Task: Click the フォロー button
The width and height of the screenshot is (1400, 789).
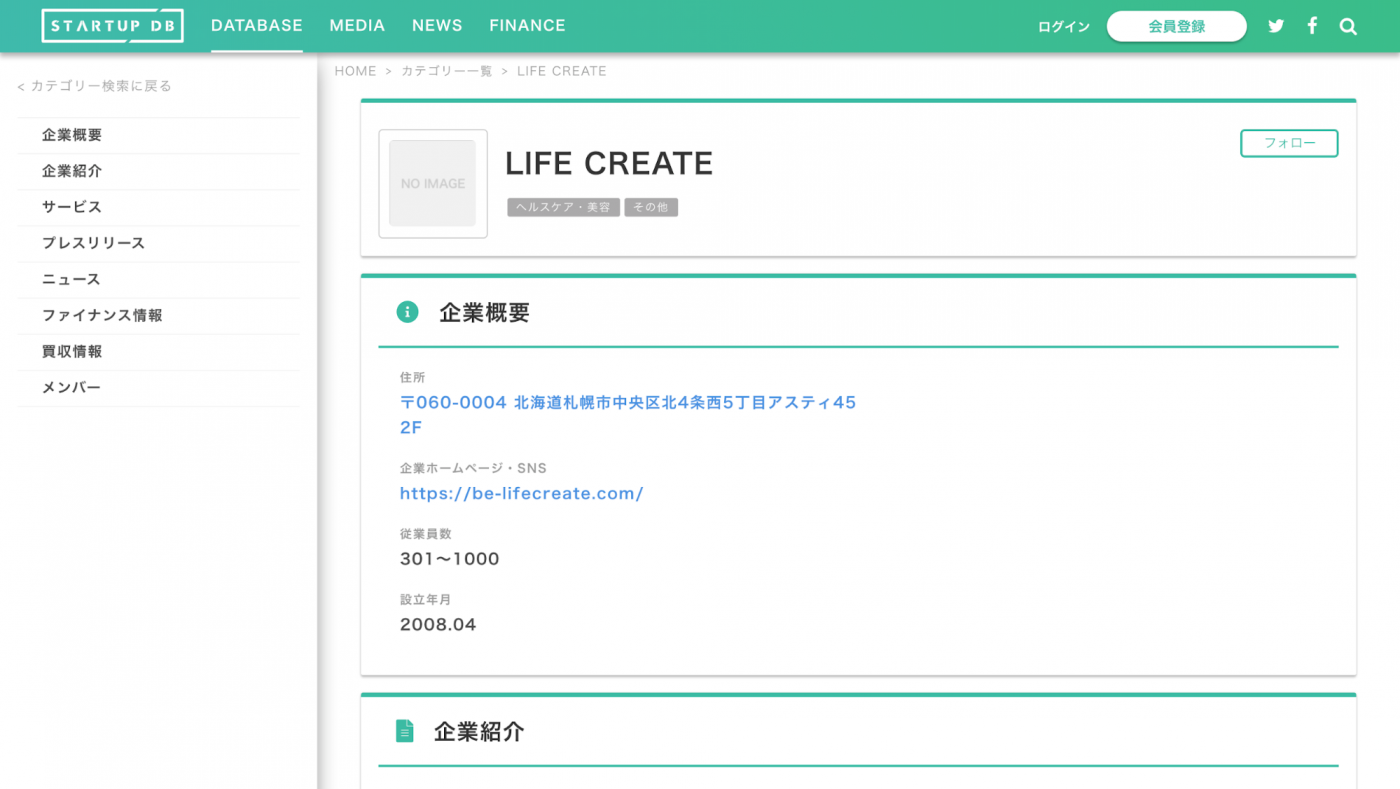Action: click(x=1289, y=143)
